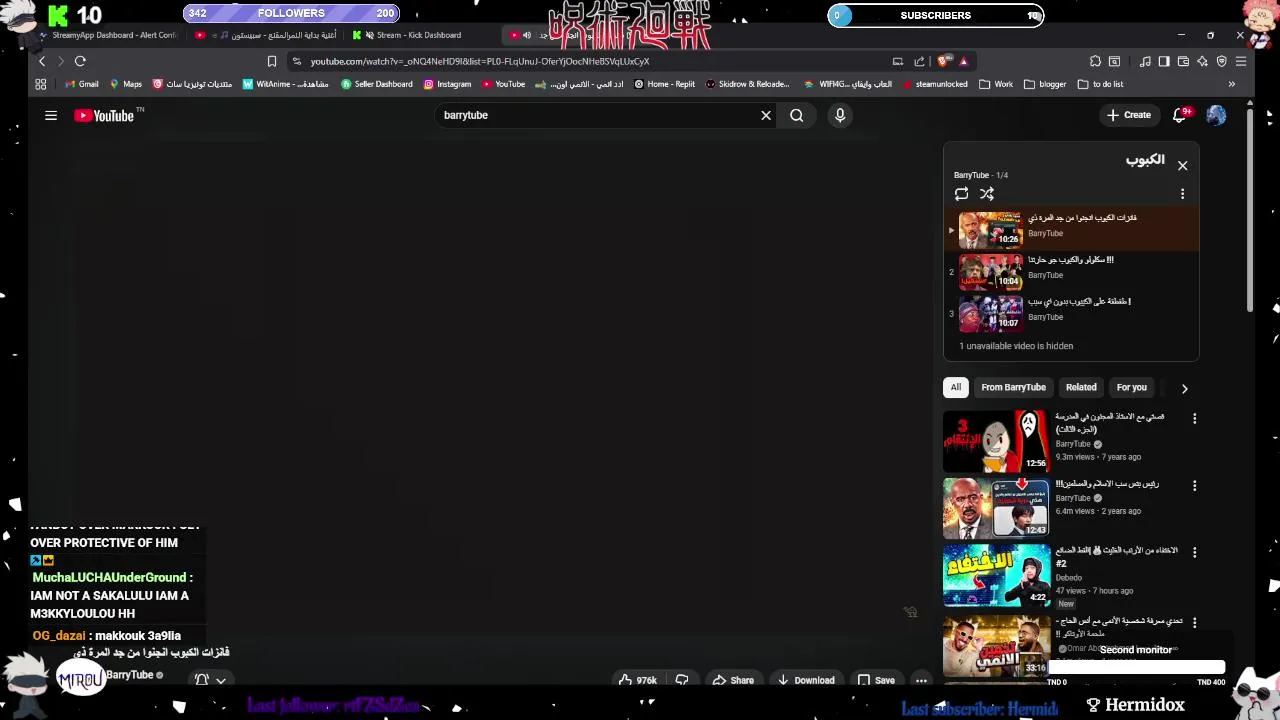Open the YouTube guide hamburger menu

(x=51, y=115)
